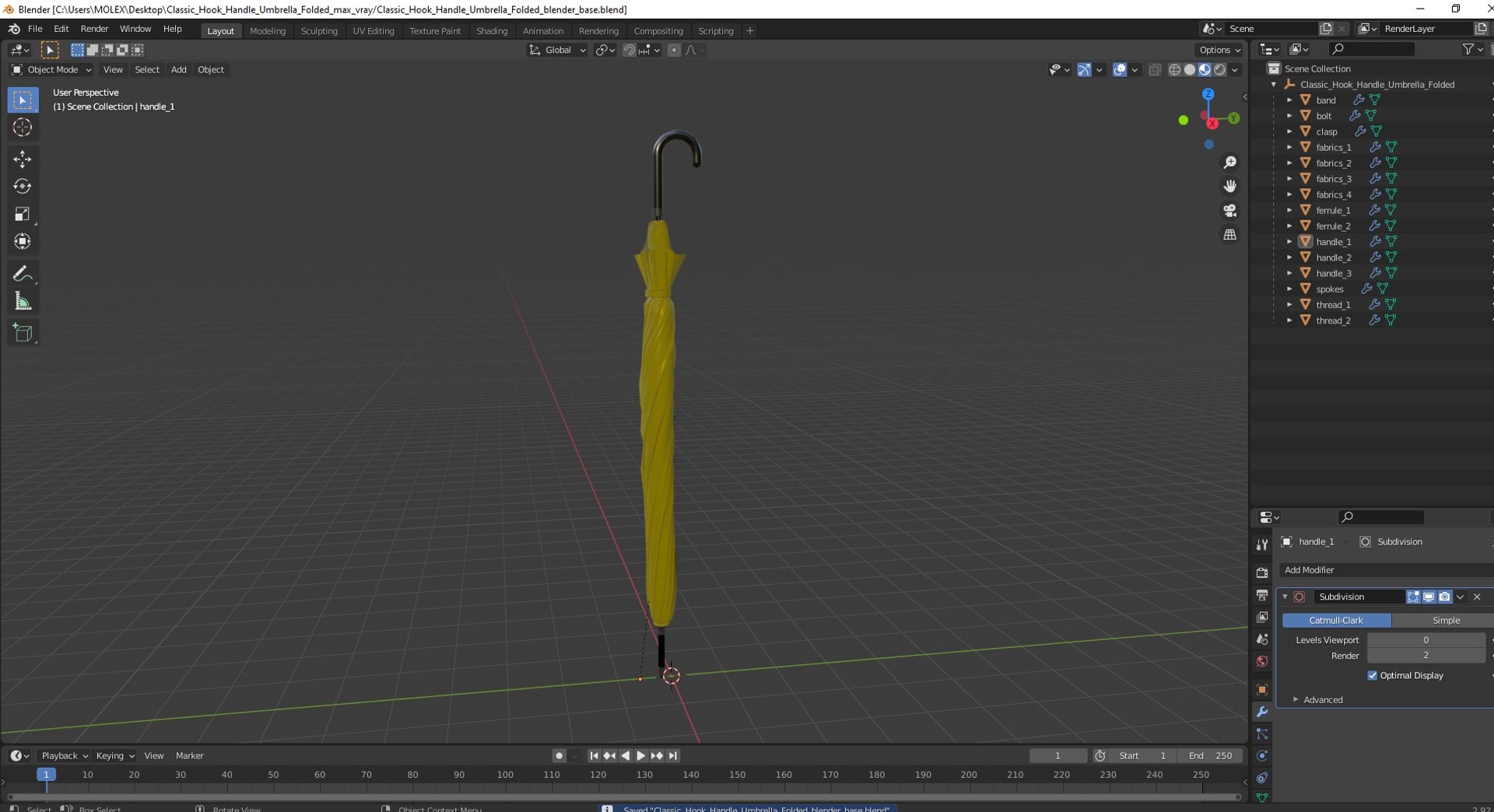Activate the Select Box tool
The width and height of the screenshot is (1494, 812).
(23, 100)
